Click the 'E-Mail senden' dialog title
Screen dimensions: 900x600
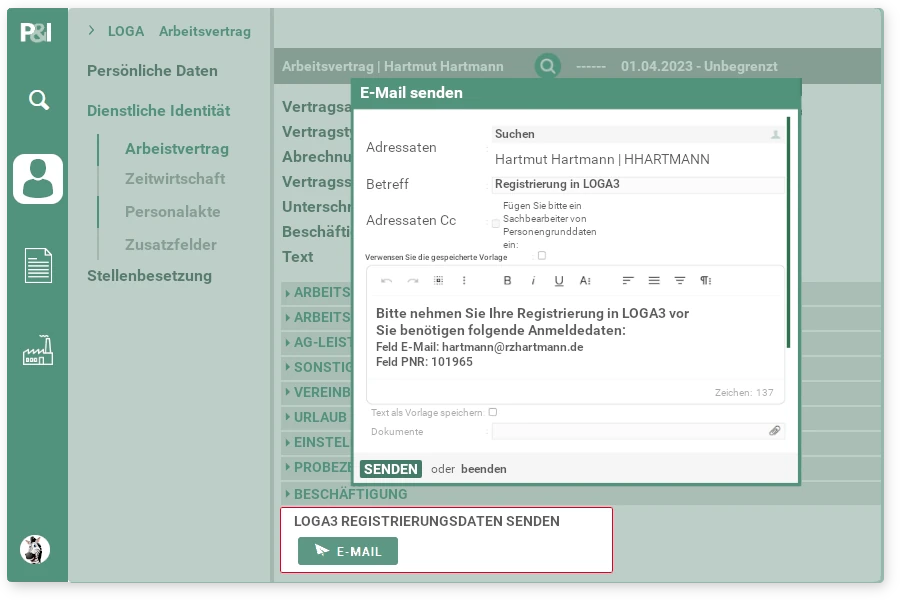coord(411,93)
